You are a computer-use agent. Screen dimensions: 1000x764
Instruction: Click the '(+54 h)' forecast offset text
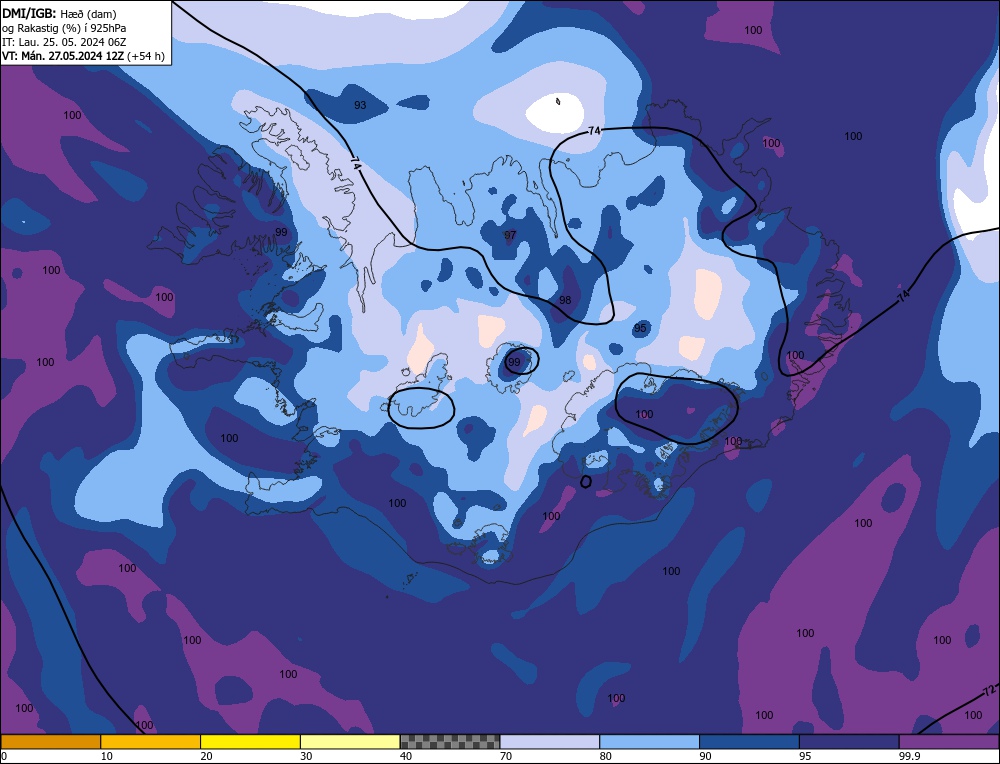coord(146,56)
